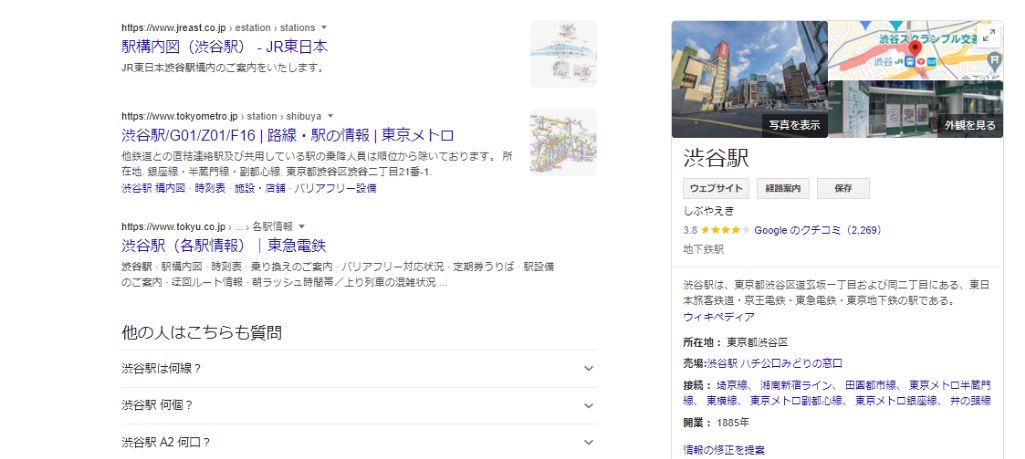Screen dimensions: 1025x459
Task: Open sitelink バリアフリー設備
Action: (335, 188)
